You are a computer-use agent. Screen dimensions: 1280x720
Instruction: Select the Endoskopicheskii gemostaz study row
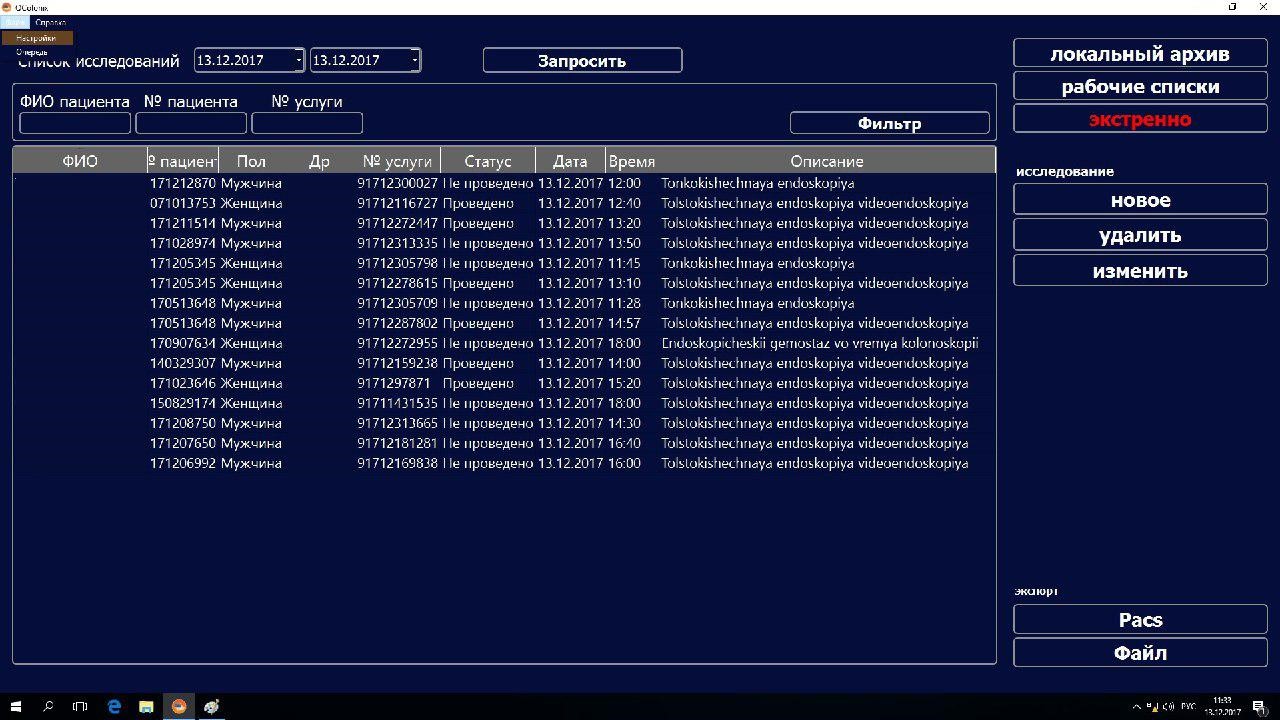[819, 343]
